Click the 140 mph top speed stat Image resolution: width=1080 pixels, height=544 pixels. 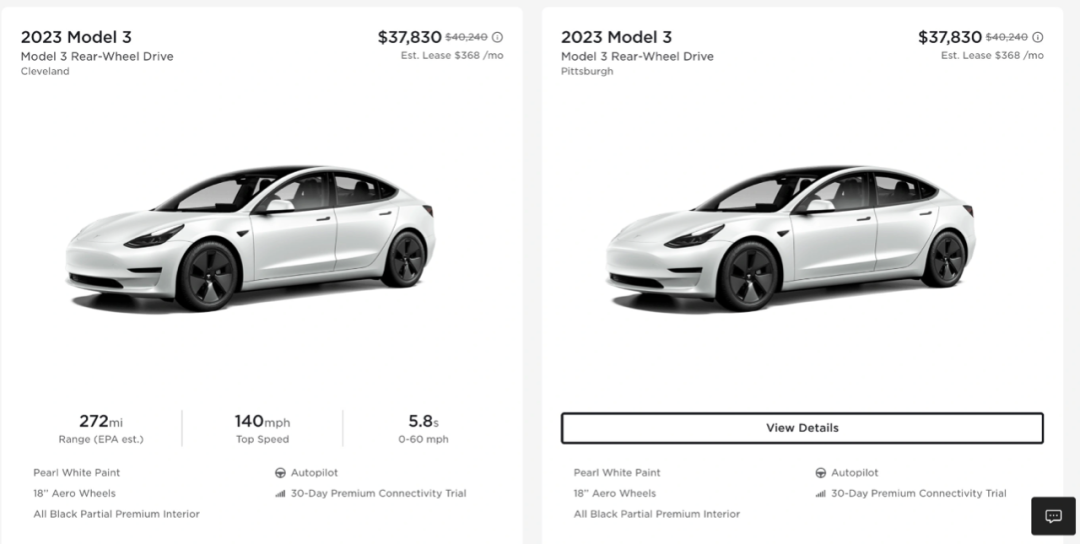tap(262, 428)
